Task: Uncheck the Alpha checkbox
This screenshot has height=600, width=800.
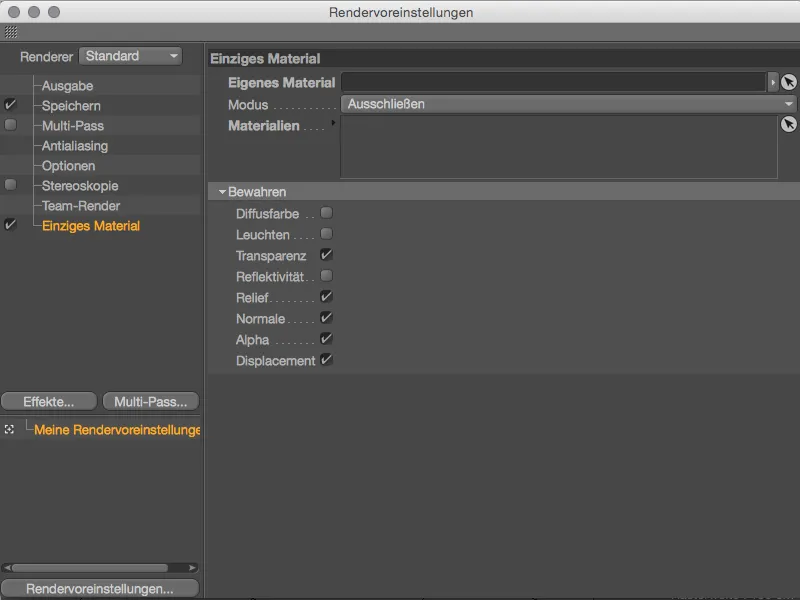Action: [327, 339]
